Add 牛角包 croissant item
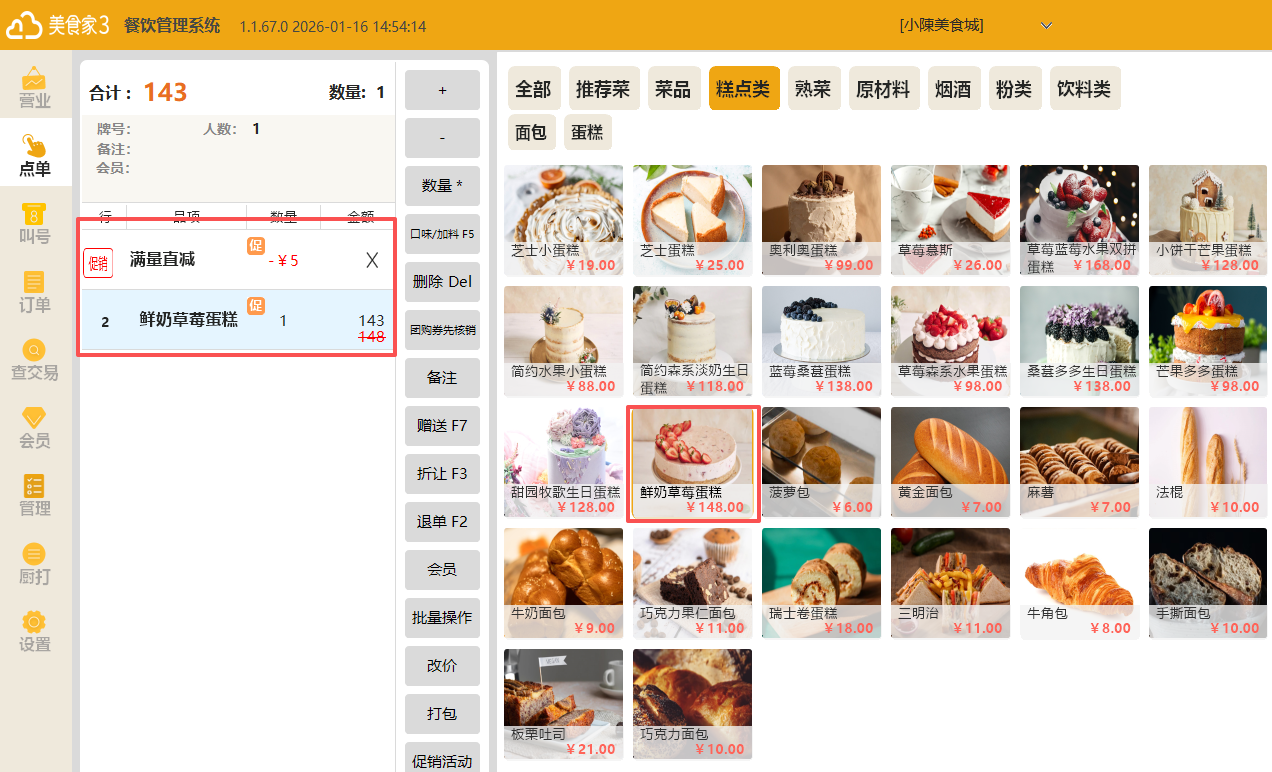1272x772 pixels. (x=1079, y=583)
